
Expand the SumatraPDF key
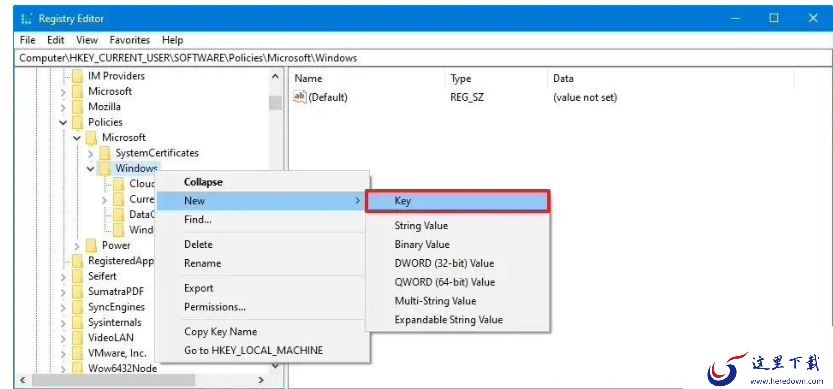[x=63, y=292]
